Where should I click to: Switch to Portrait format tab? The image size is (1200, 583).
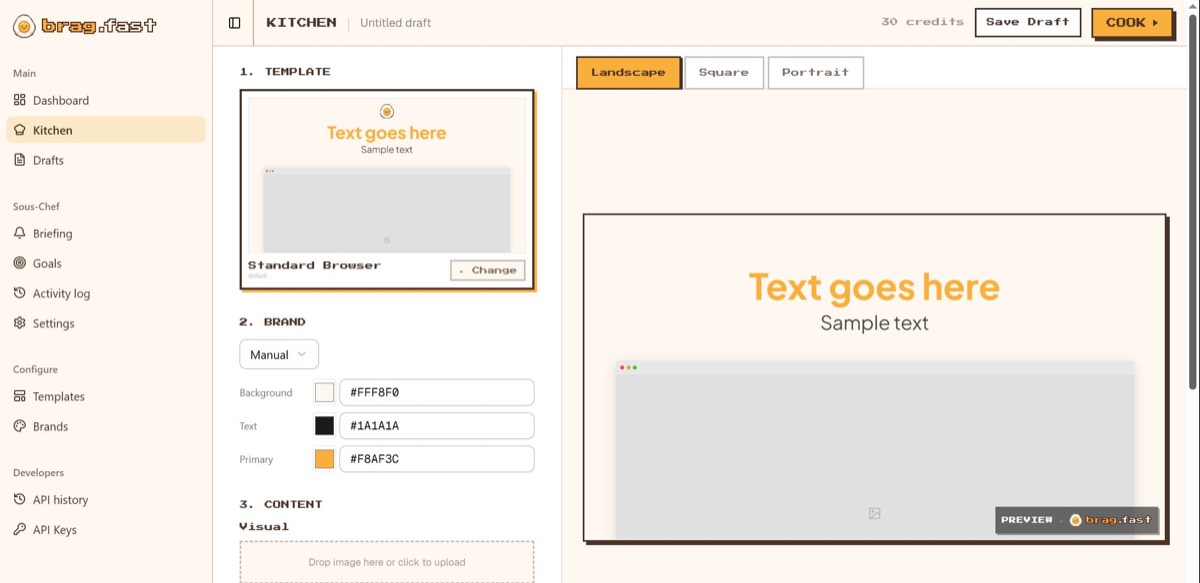815,72
